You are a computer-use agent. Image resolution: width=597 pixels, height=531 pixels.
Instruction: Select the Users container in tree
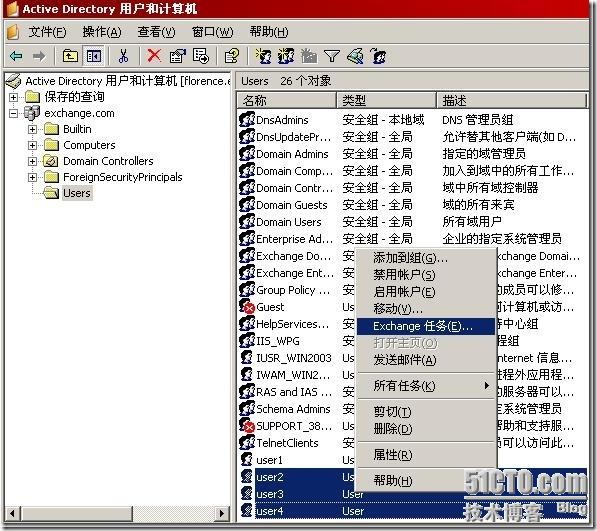pos(77,193)
